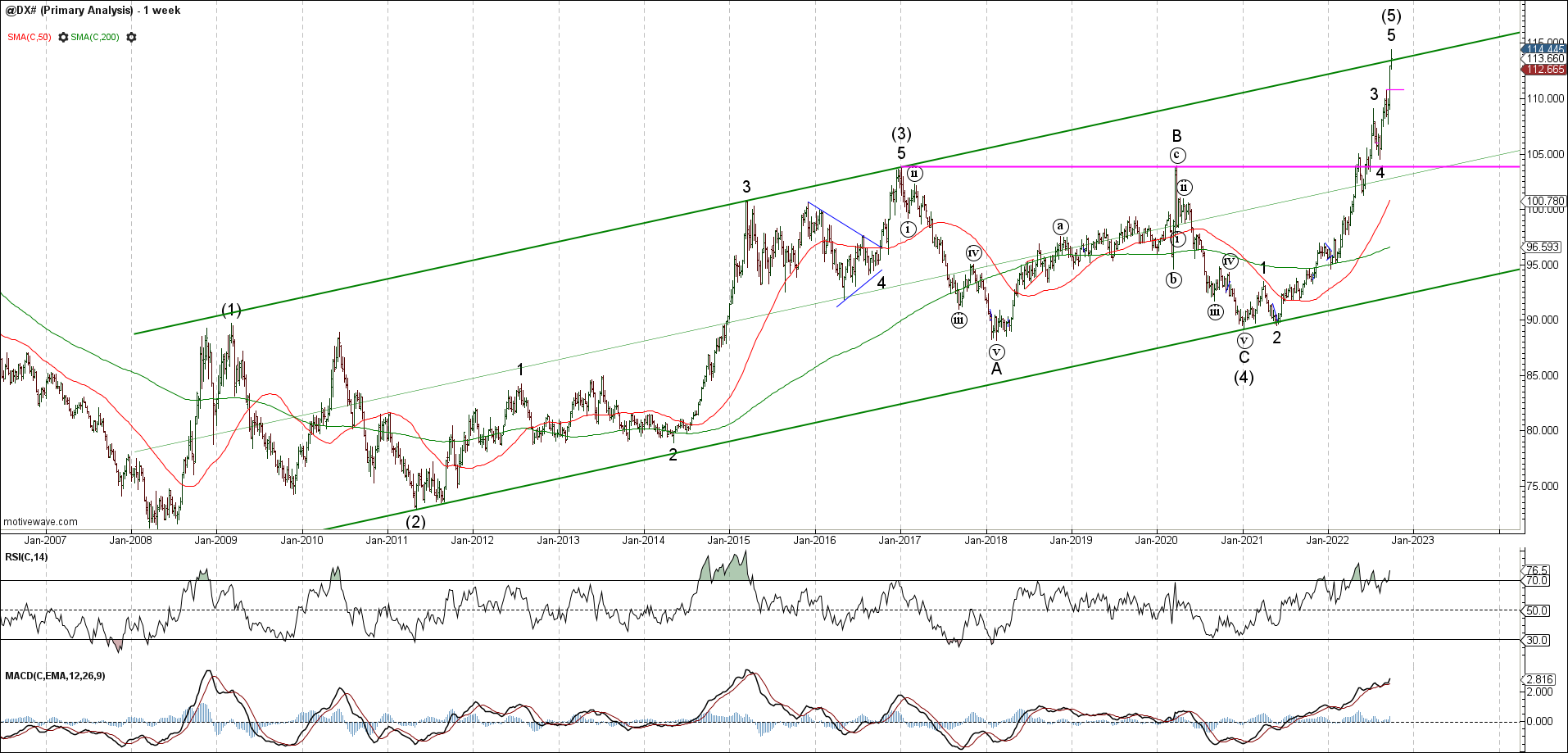Viewport: 1568px width, 753px height.
Task: Select the wave A label near Jan-2018
Action: pyautogui.click(x=996, y=370)
